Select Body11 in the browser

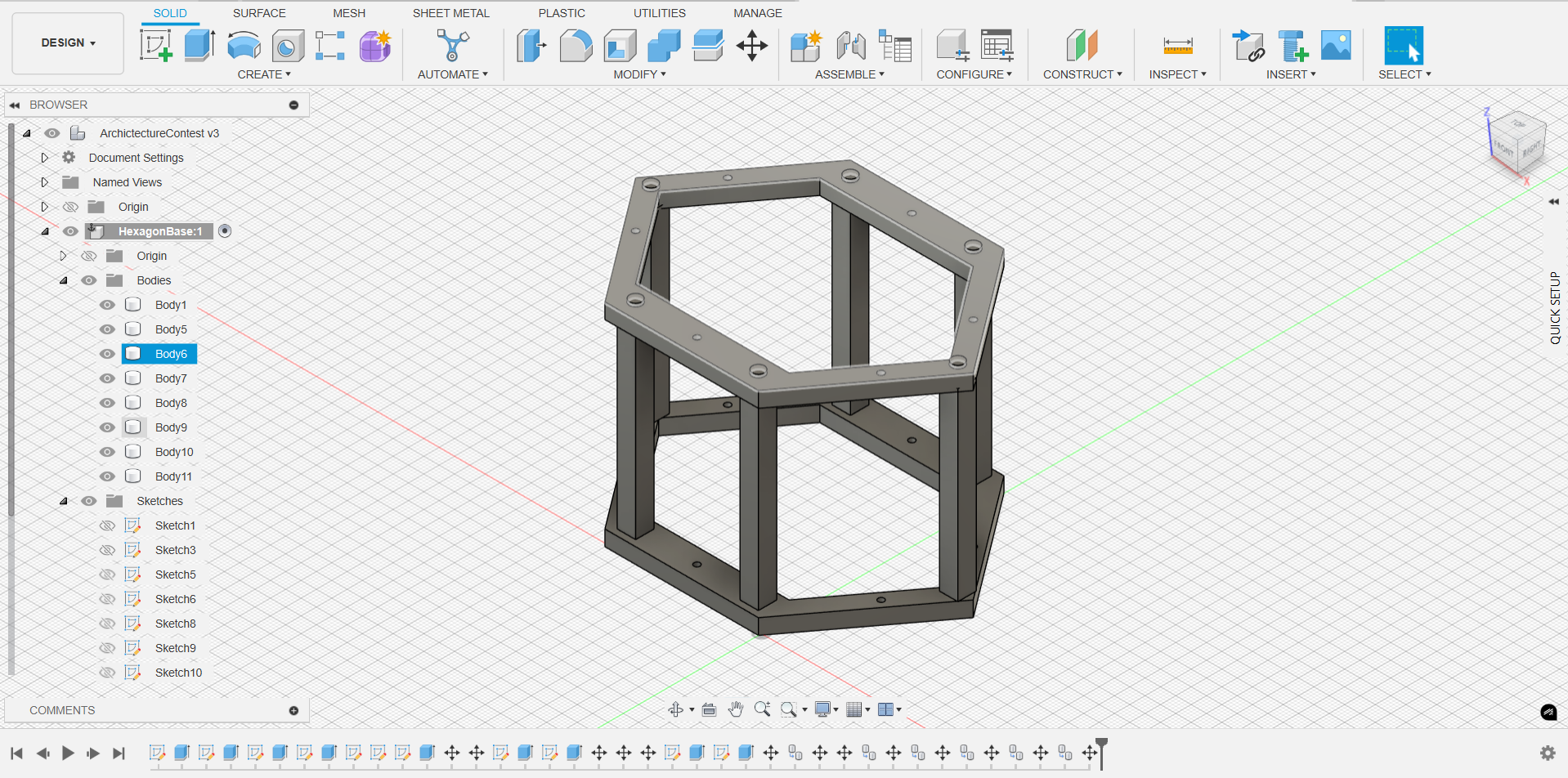(173, 476)
